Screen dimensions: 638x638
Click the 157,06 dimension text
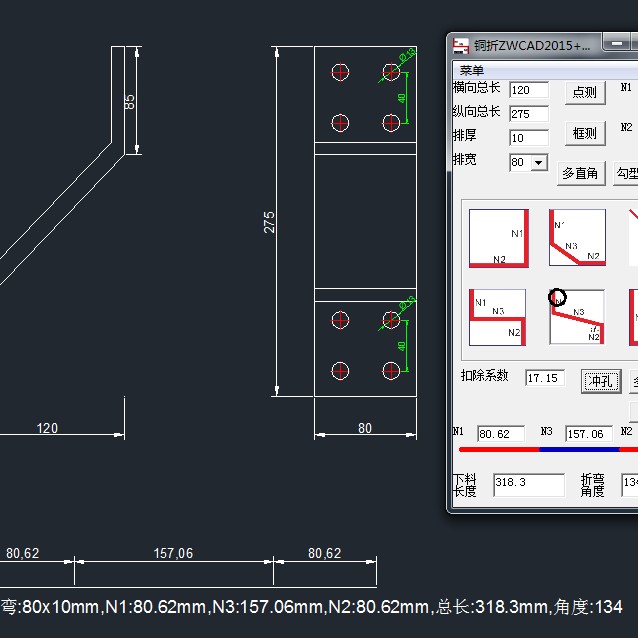173,553
